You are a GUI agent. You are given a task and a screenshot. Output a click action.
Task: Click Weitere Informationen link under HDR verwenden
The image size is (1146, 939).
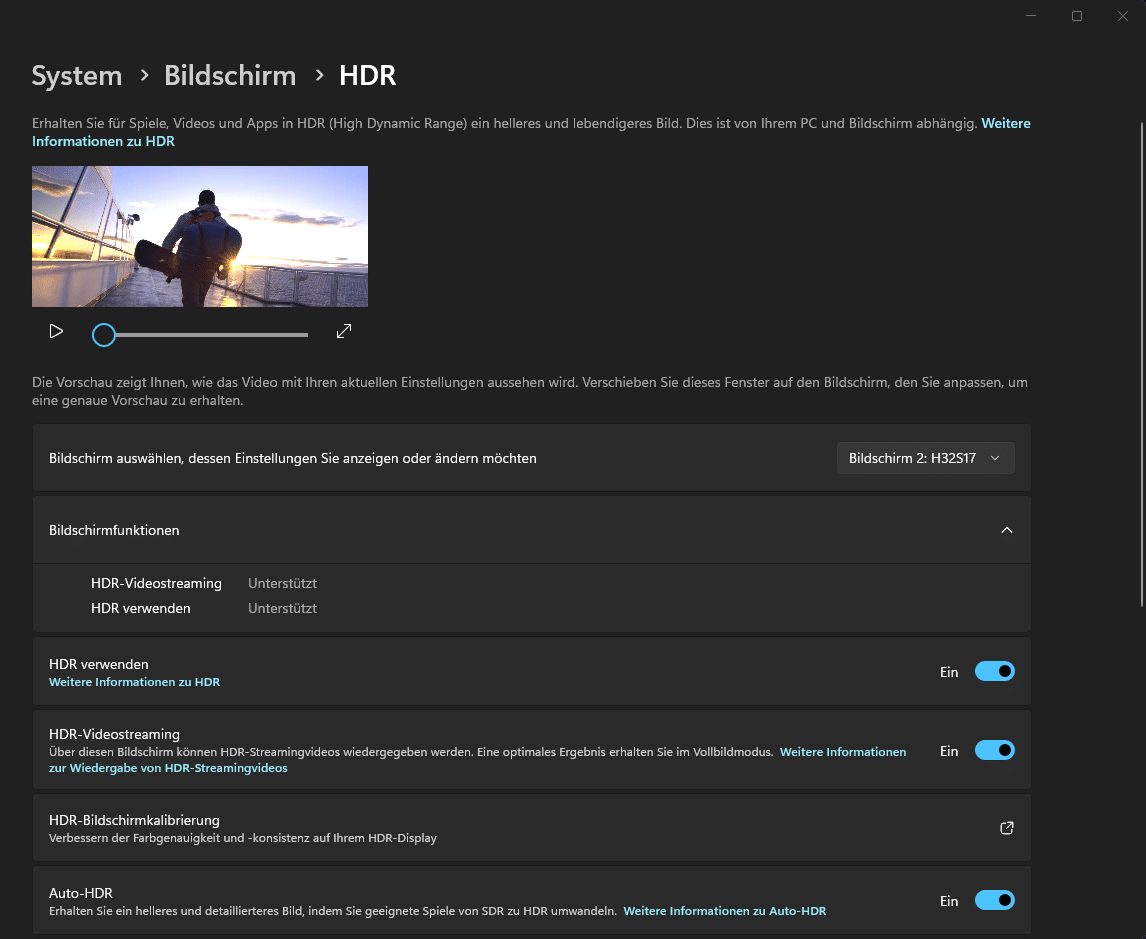(134, 682)
